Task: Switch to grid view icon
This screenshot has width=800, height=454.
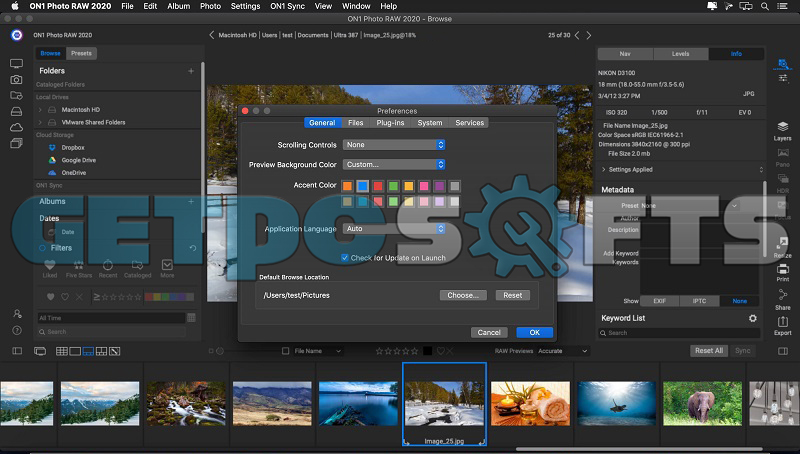Action: tap(62, 351)
